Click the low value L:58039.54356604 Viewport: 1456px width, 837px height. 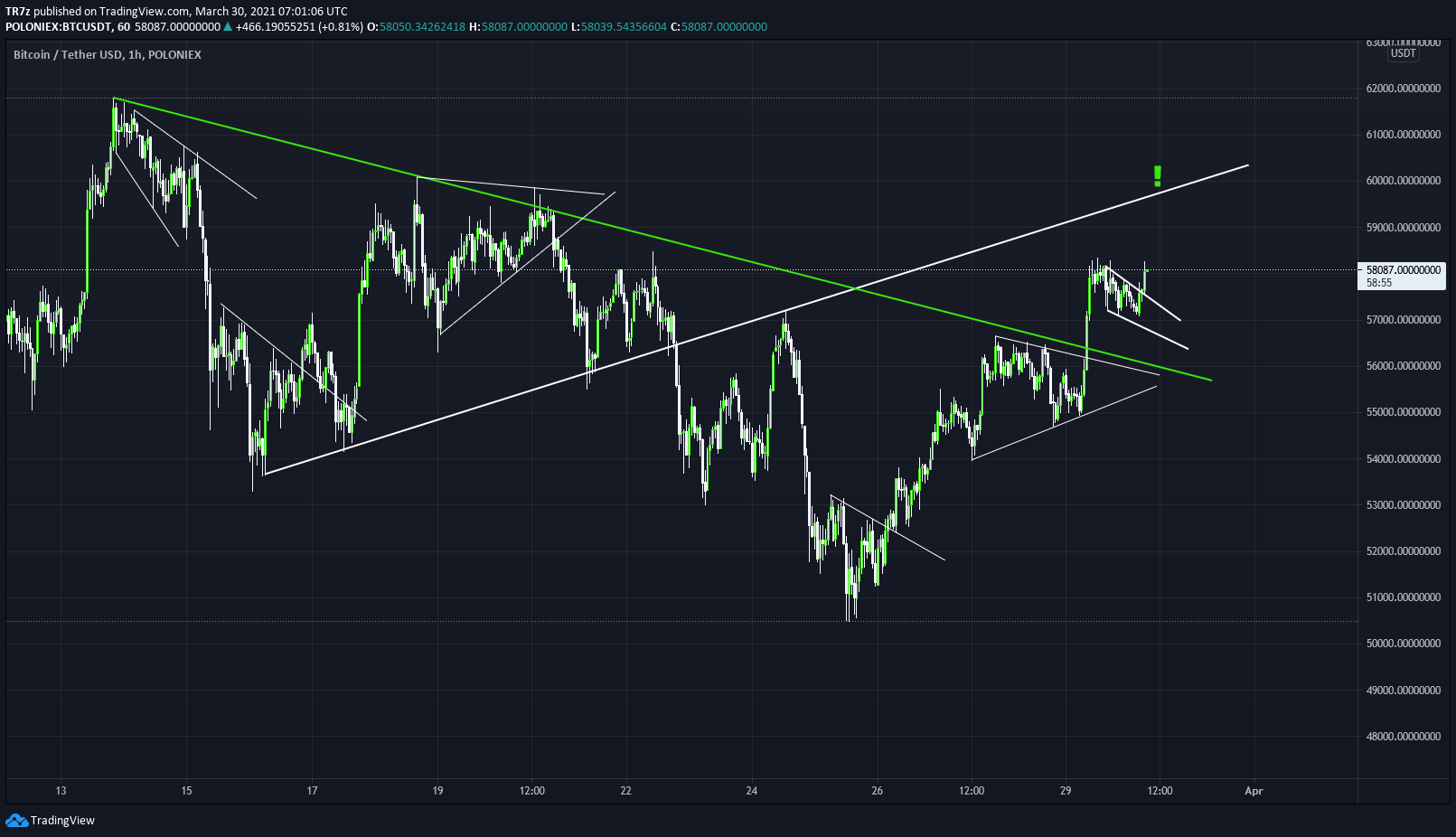619,27
